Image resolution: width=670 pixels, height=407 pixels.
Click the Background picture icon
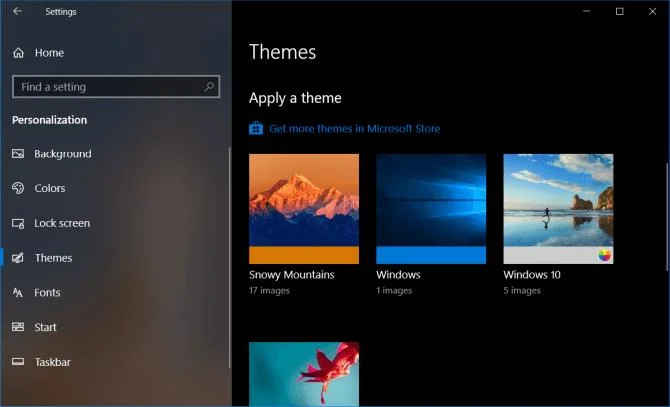18,154
